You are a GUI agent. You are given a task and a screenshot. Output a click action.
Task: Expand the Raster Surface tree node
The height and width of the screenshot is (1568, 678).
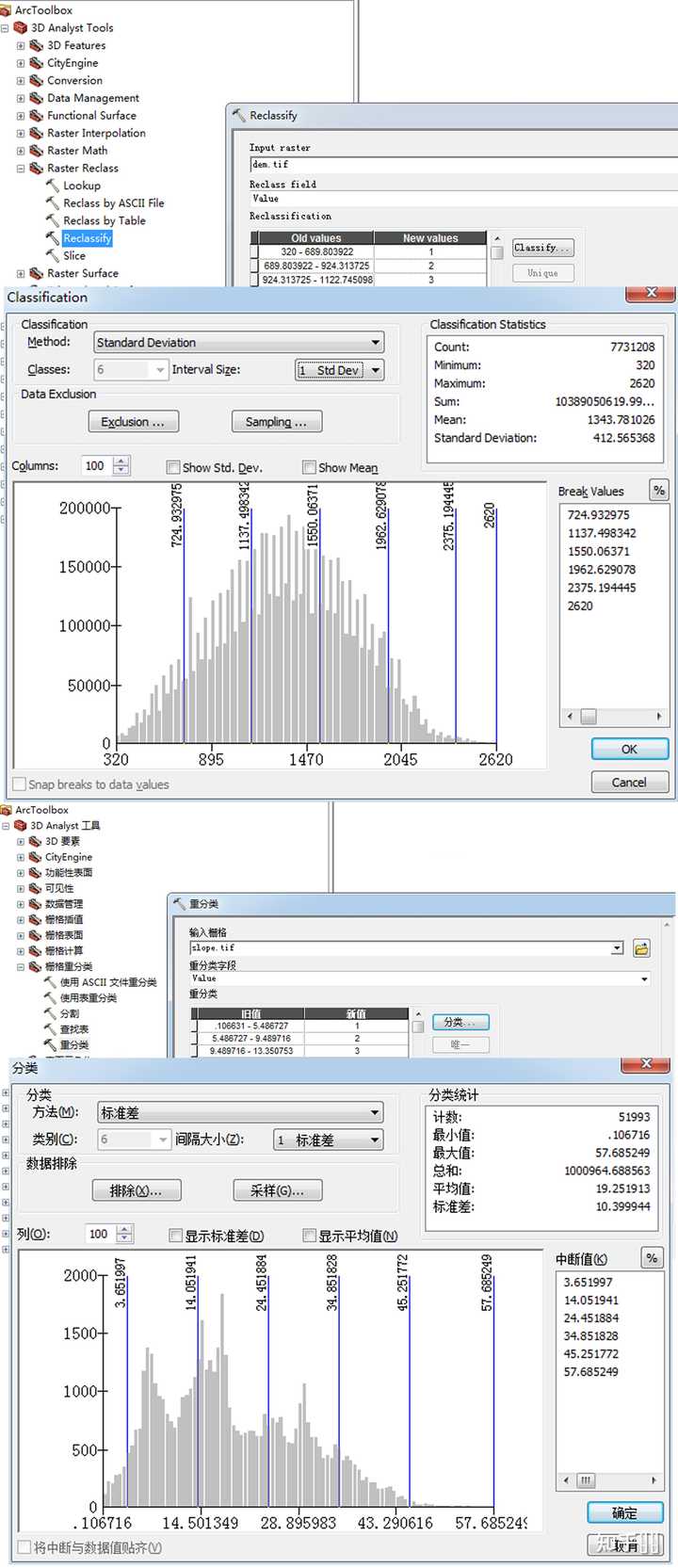click(x=21, y=273)
